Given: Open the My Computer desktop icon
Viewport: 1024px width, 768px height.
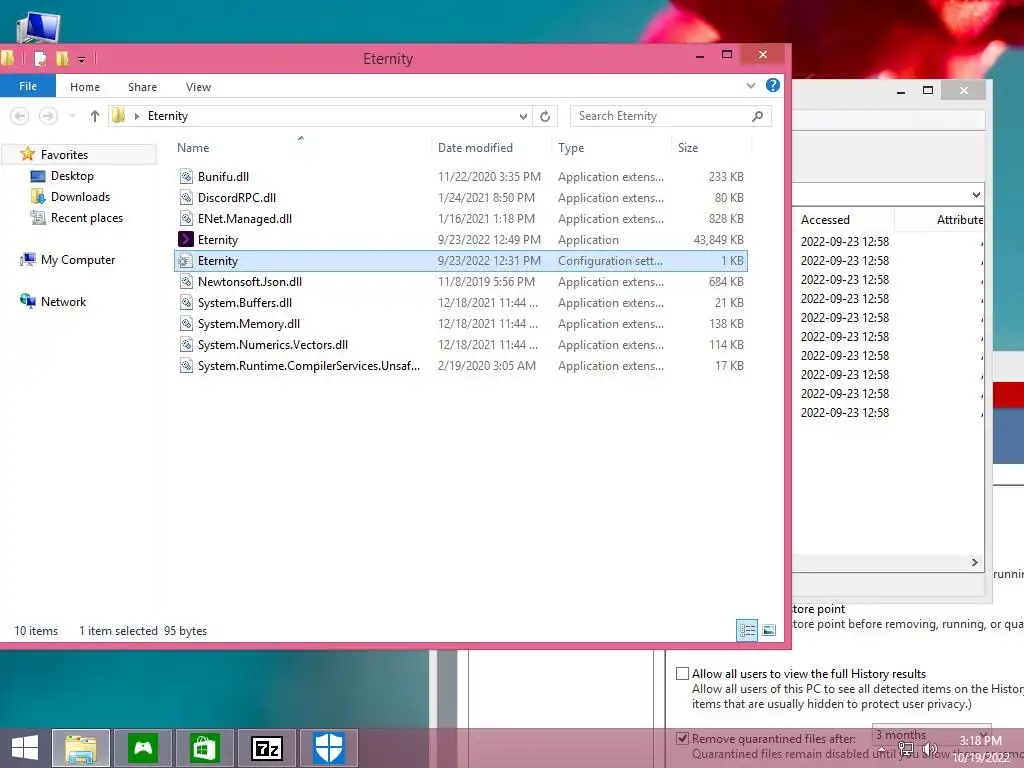Looking at the screenshot, I should pyautogui.click(x=38, y=27).
